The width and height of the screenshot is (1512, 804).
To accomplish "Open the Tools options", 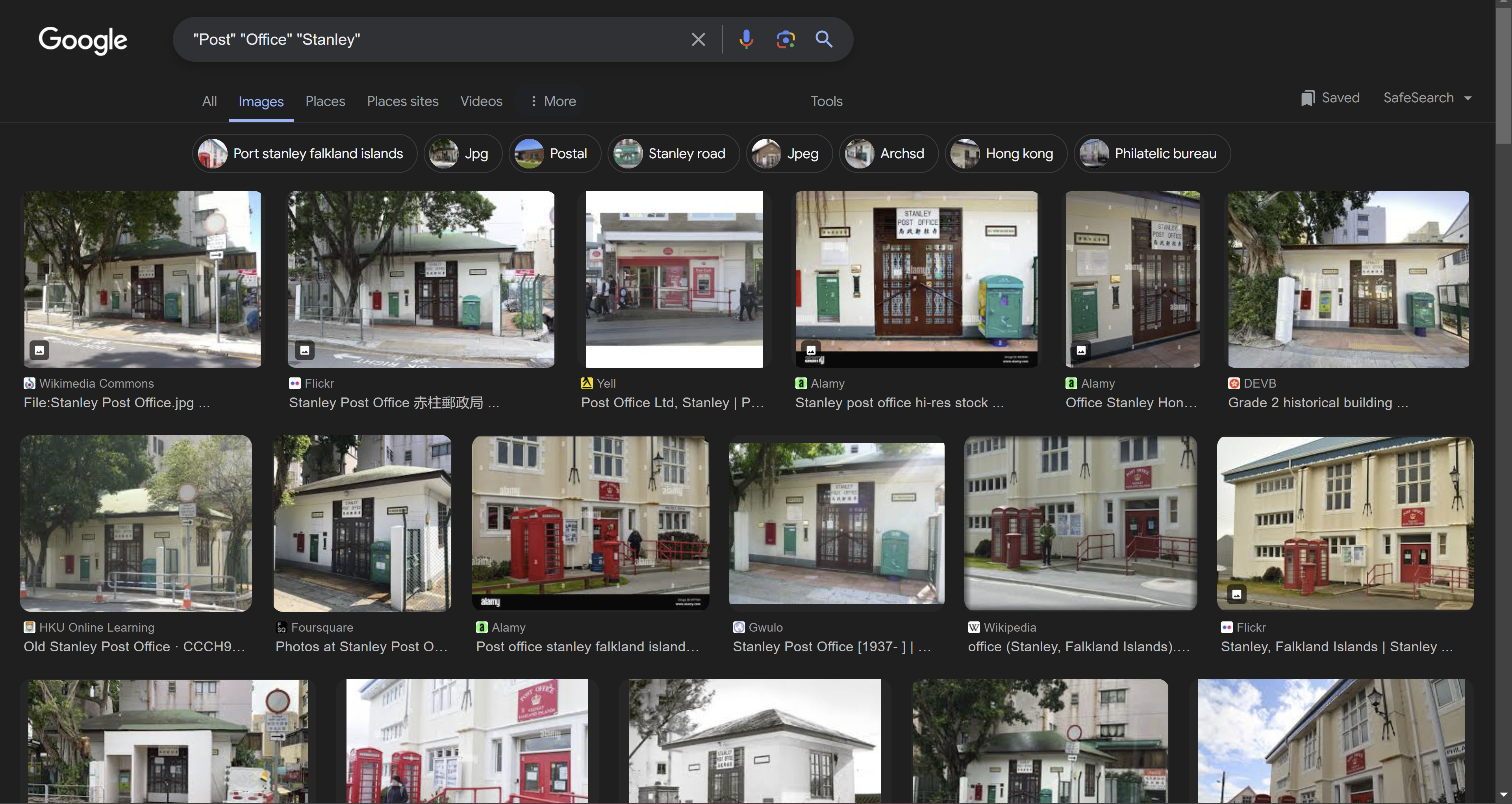I will (x=826, y=102).
